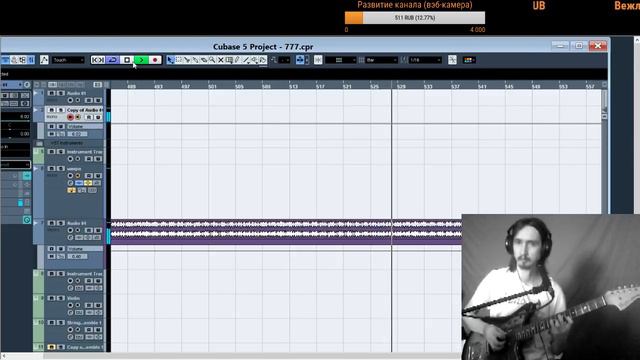
Task: Expand Copy of Audio track arrow
Action: (36, 110)
